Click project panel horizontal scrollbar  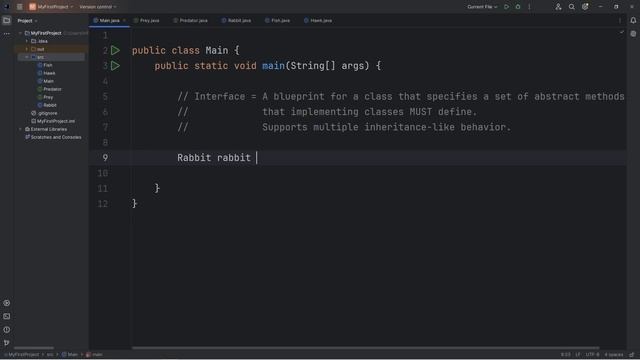click(x=34, y=348)
